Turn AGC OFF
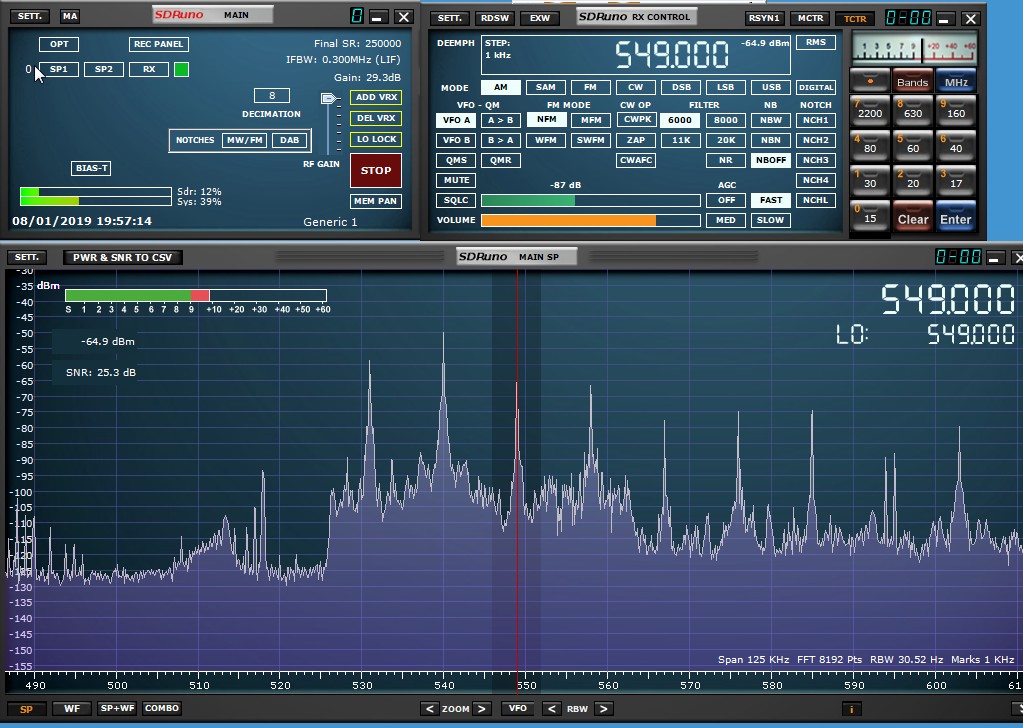 tap(725, 200)
